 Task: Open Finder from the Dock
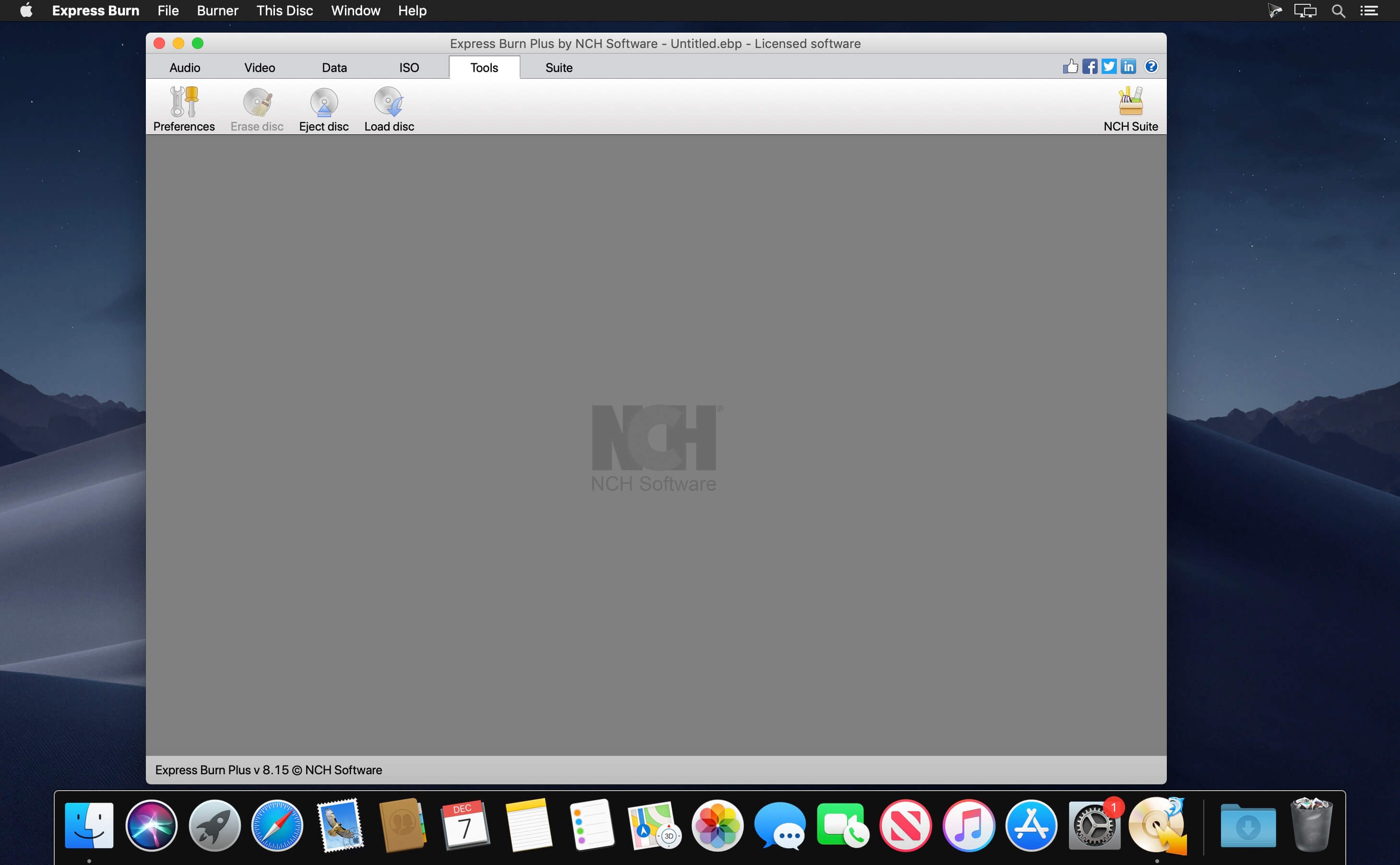[89, 825]
